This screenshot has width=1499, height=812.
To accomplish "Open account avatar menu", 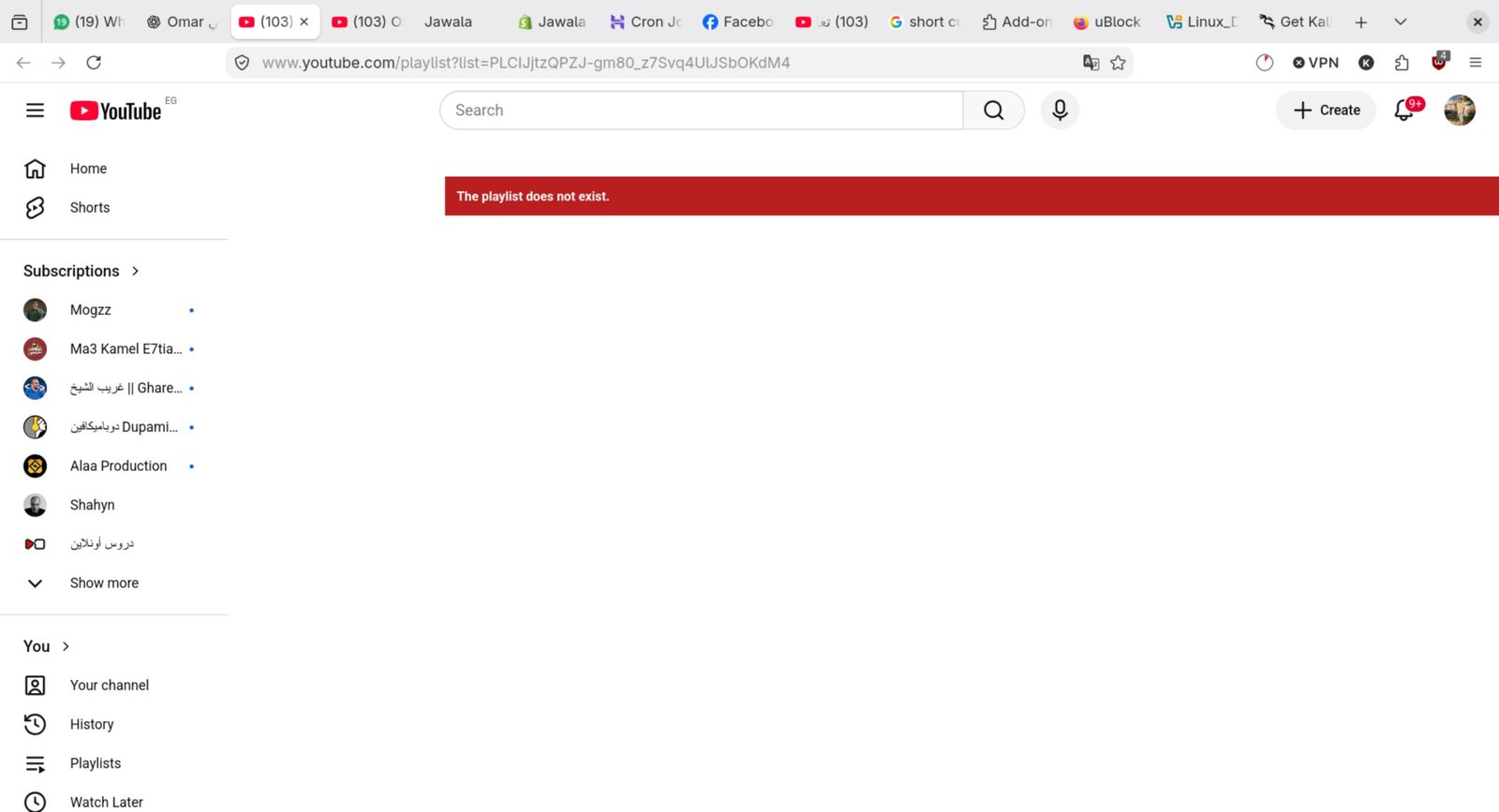I will [x=1460, y=111].
